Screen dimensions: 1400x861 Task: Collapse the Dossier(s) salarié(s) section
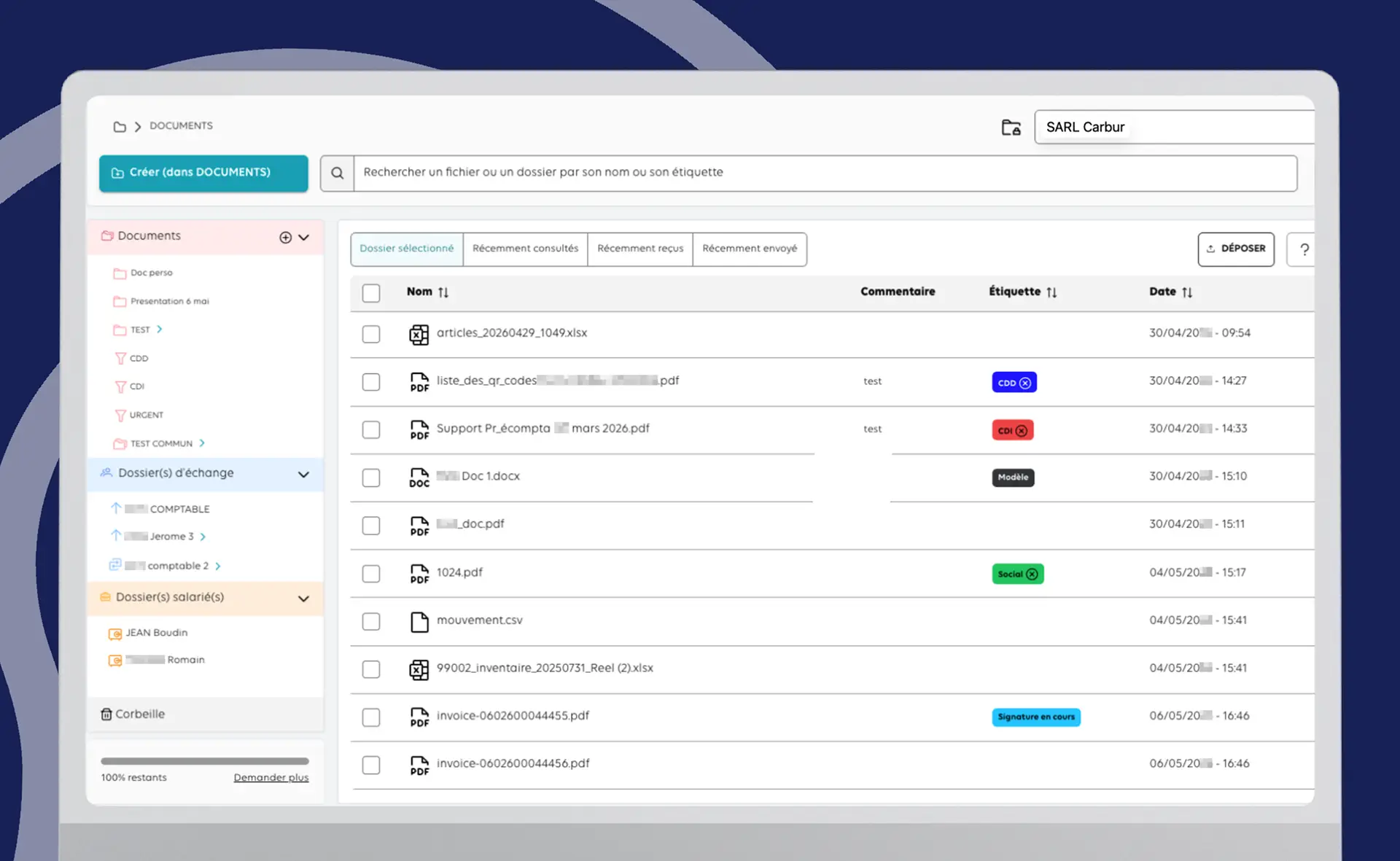coord(303,599)
